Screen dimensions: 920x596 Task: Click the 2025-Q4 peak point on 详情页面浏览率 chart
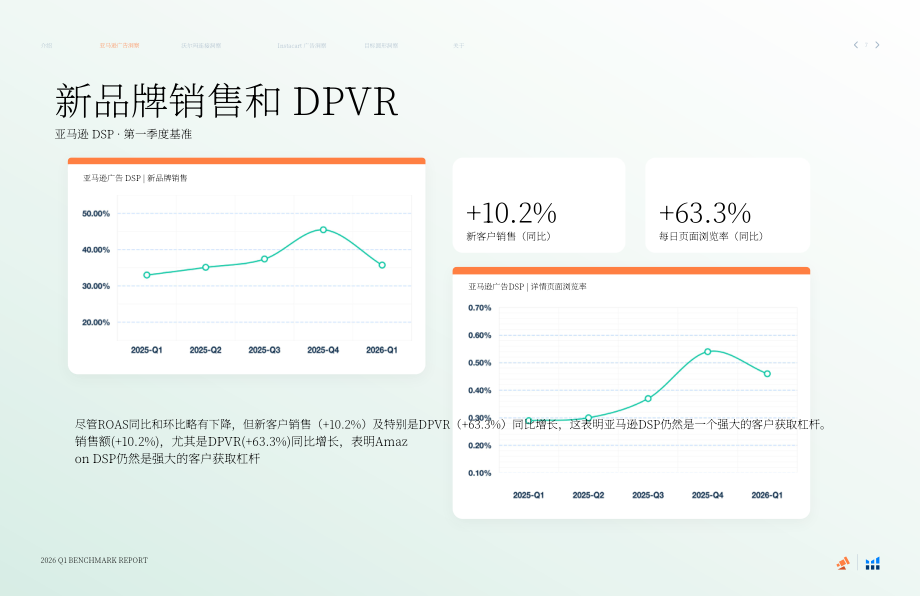point(708,351)
